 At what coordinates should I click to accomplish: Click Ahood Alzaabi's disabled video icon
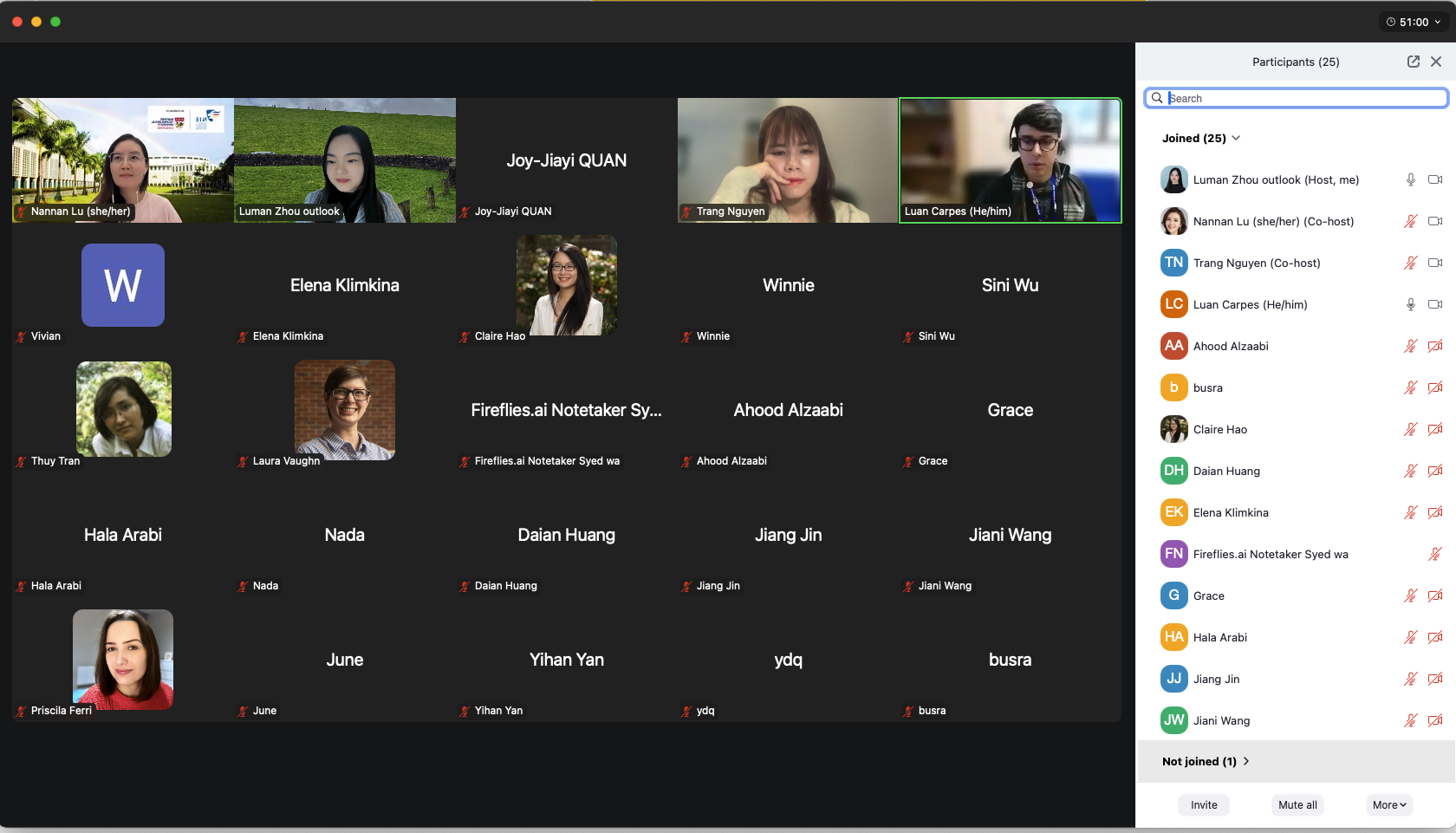[x=1434, y=346]
